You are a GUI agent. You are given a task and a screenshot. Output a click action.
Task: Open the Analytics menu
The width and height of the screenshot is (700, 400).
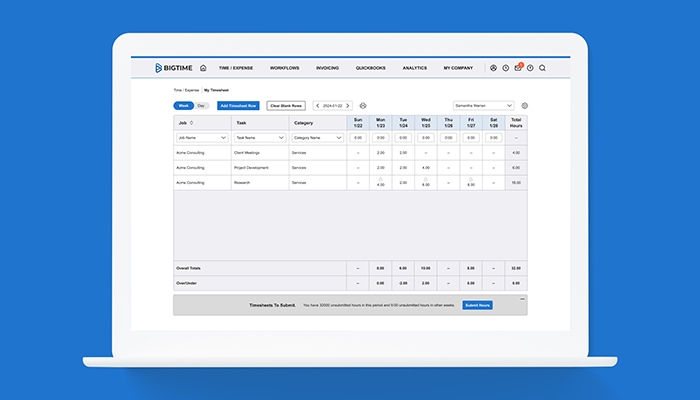point(415,68)
